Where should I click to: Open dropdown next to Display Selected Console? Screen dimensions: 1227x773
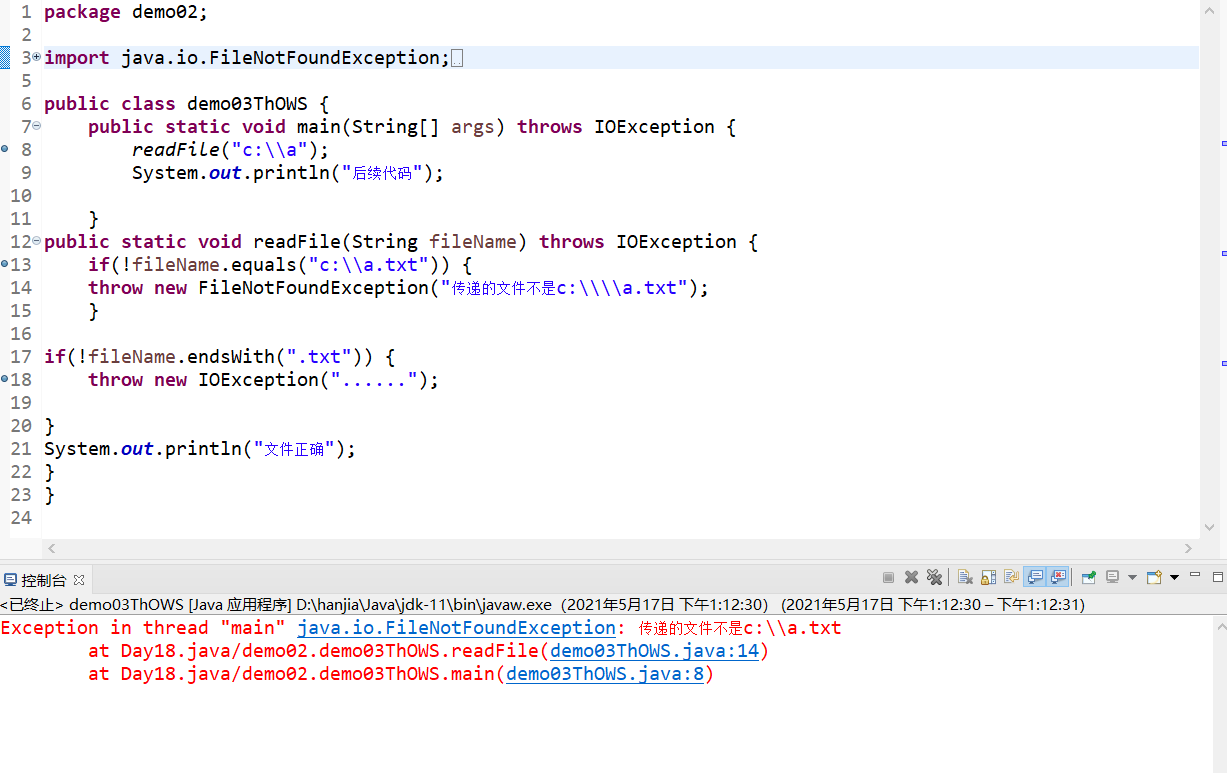pyautogui.click(x=1132, y=577)
